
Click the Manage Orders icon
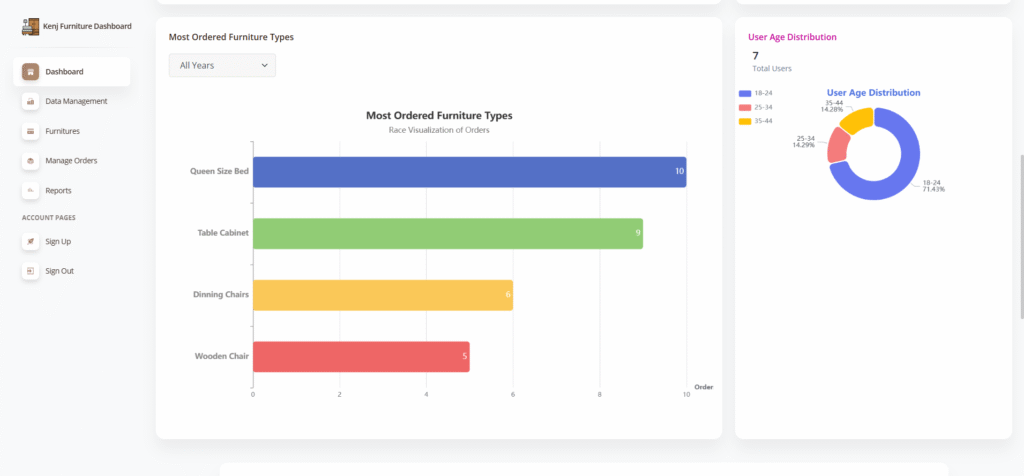[x=31, y=160]
